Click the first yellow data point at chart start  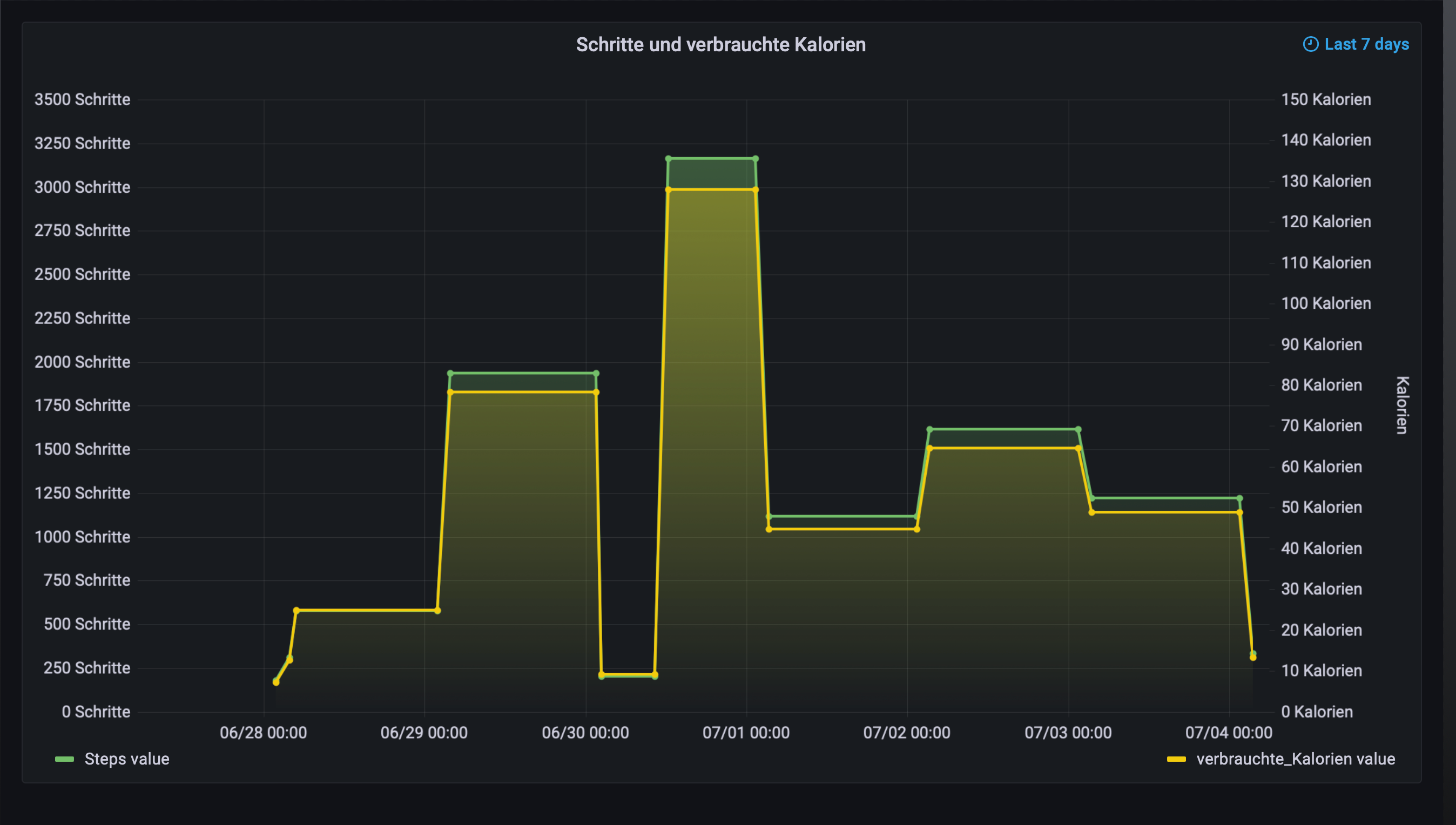point(276,682)
